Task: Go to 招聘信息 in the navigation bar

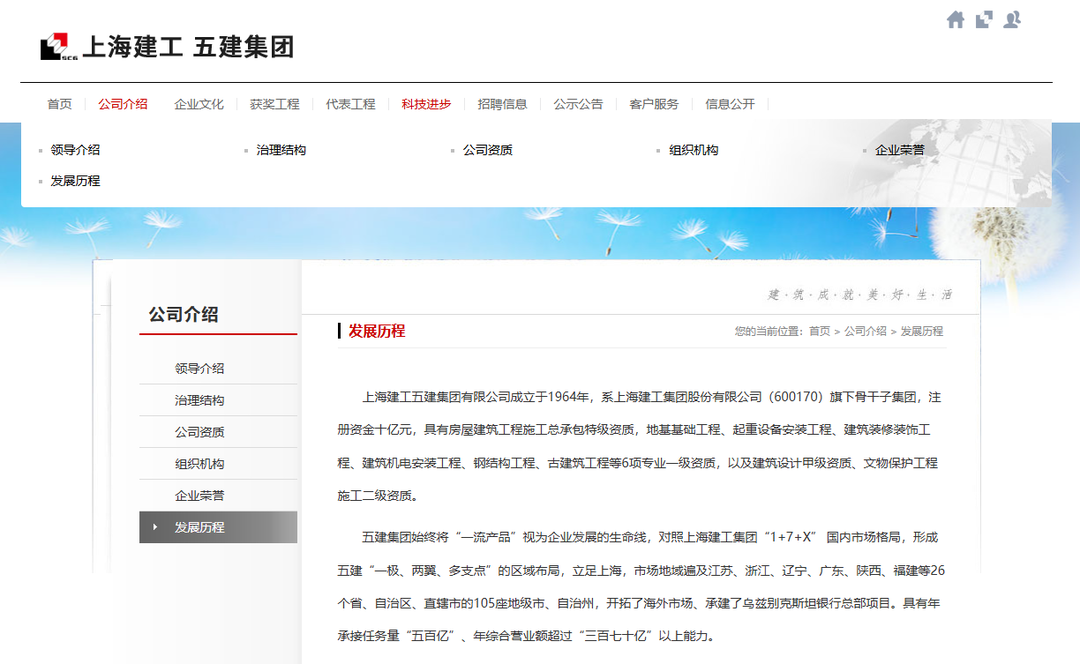Action: tap(502, 104)
